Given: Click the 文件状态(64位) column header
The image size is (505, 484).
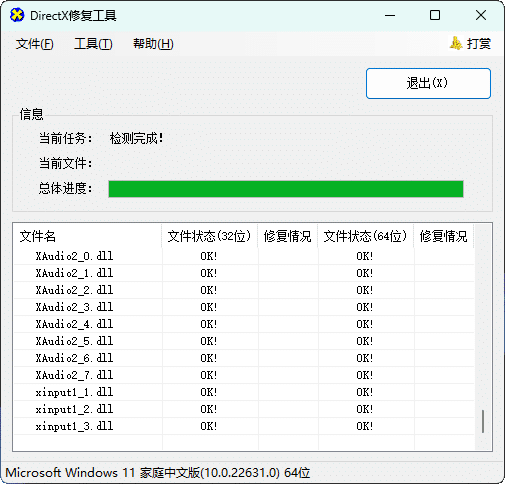Looking at the screenshot, I should point(365,236).
